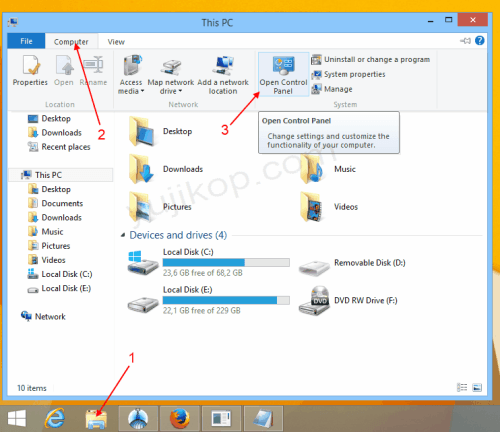The width and height of the screenshot is (500, 432).
Task: Minimize the ribbon using the arrow
Action: click(465, 41)
